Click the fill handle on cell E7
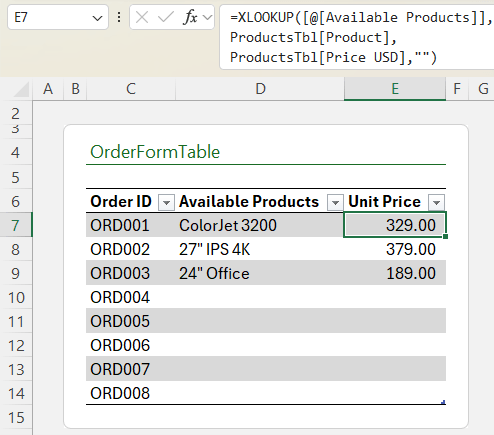494x435 pixels. (446, 237)
